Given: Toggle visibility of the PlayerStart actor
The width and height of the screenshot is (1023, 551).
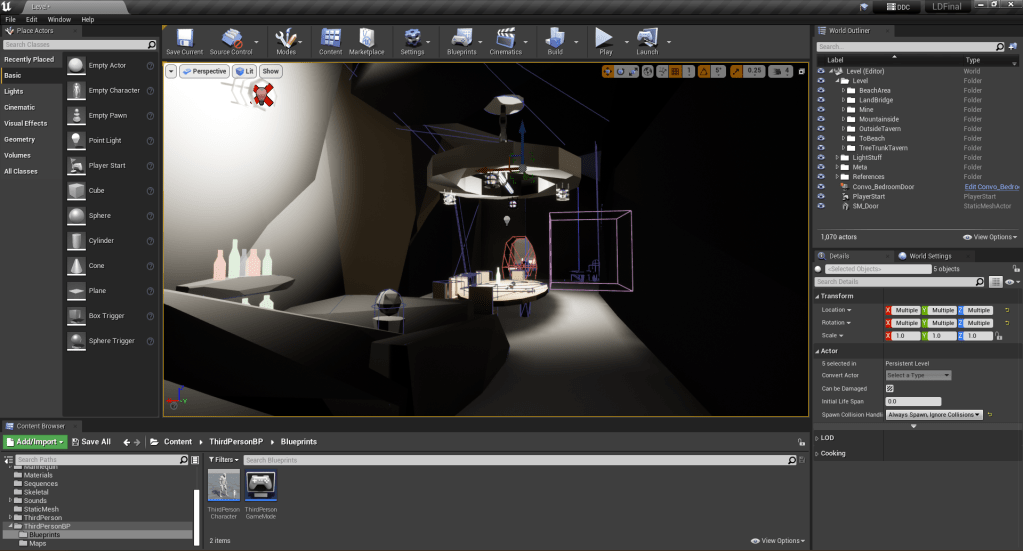Looking at the screenshot, I should tap(821, 196).
